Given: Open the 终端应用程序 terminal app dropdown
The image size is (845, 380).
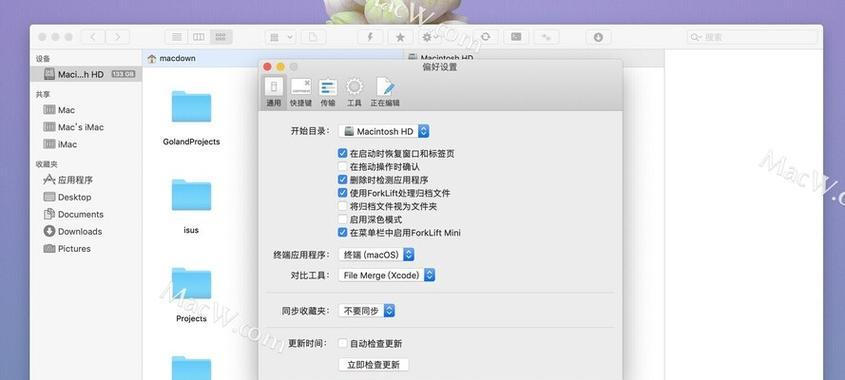Looking at the screenshot, I should point(377,254).
